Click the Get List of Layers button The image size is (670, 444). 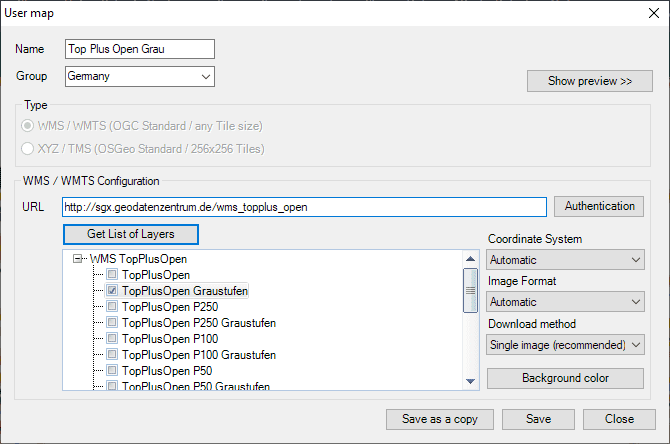[131, 234]
